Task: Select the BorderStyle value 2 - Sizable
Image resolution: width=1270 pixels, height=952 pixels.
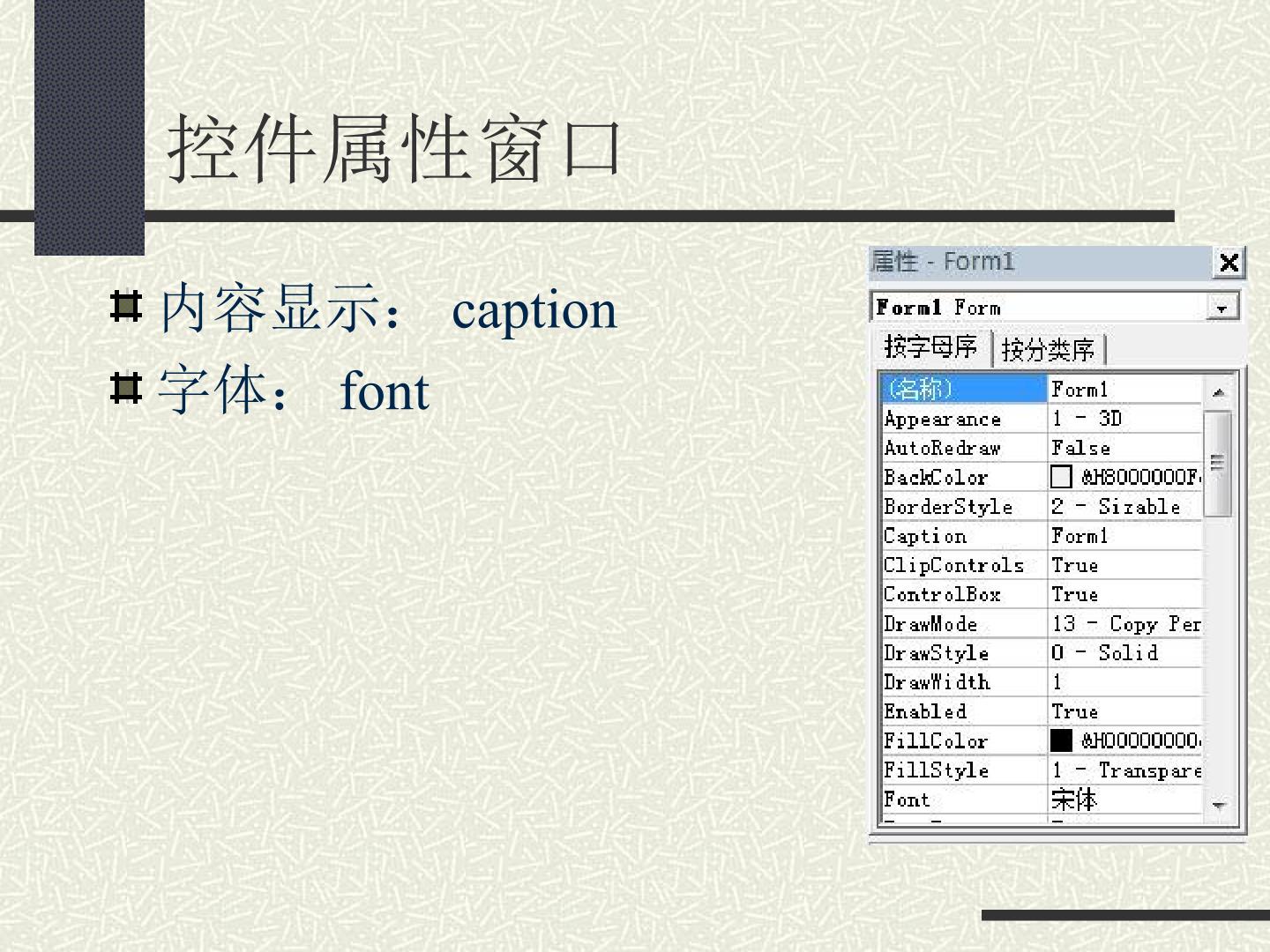Action: [x=1116, y=507]
